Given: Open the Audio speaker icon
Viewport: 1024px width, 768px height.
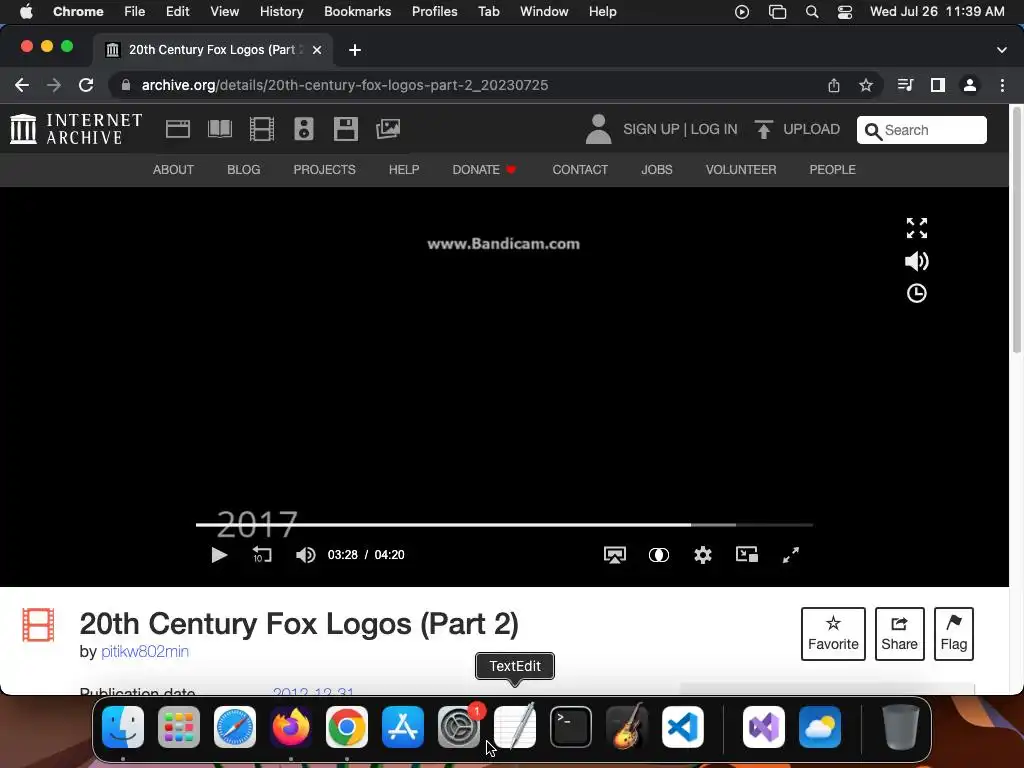Looking at the screenshot, I should click(304, 129).
